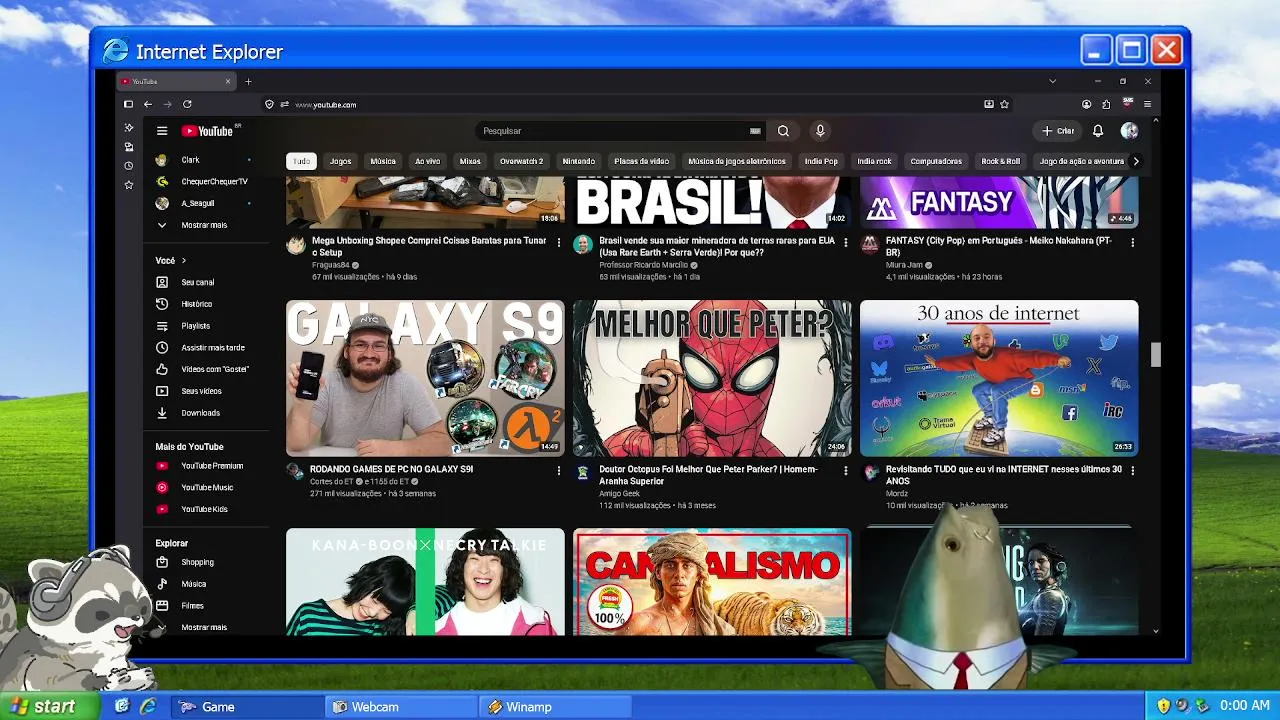This screenshot has width=1280, height=720.
Task: Select the Música filter chip
Action: tap(383, 161)
